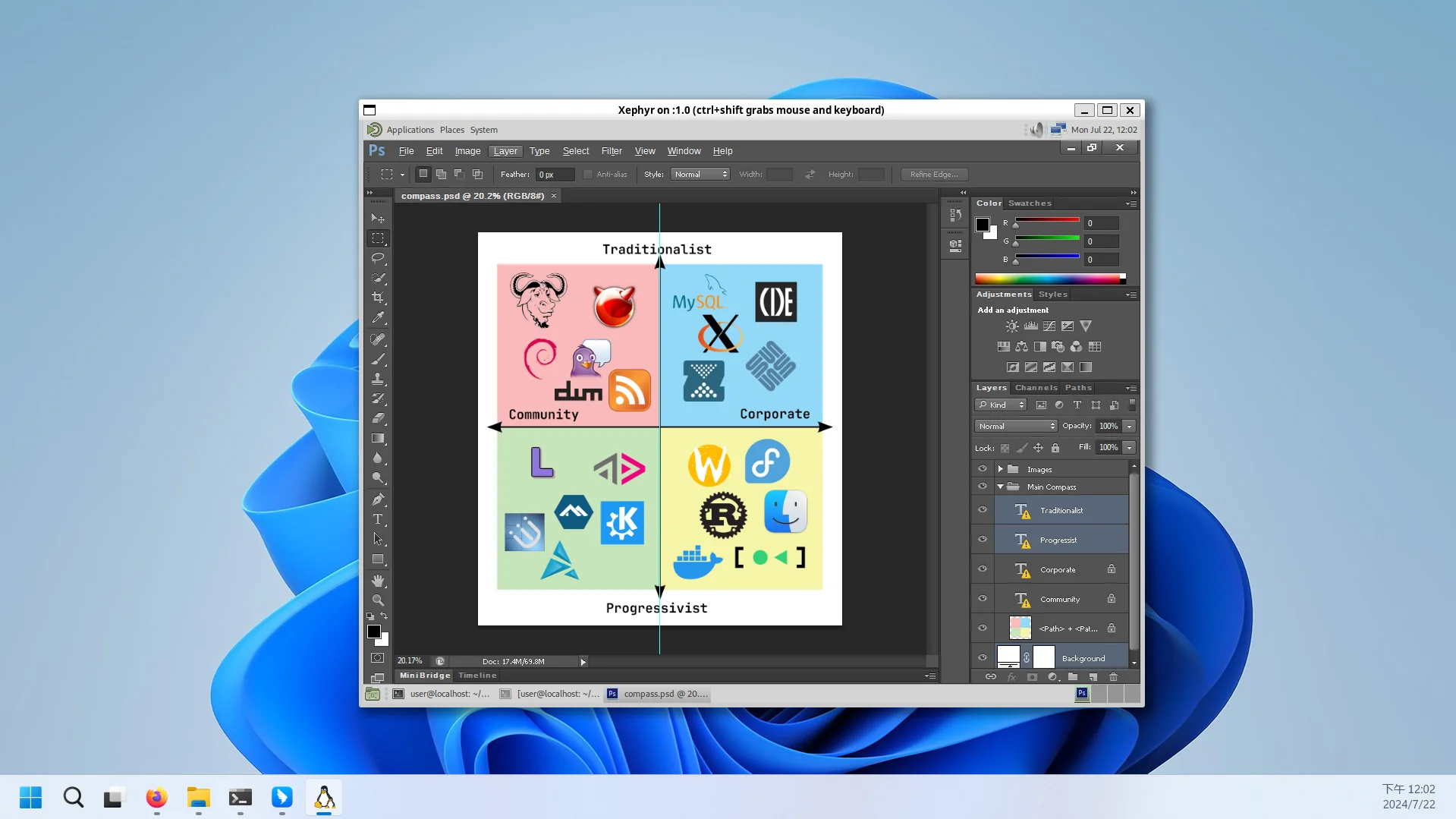Click the delete layer trash icon
The width and height of the screenshot is (1456, 819).
(1113, 677)
